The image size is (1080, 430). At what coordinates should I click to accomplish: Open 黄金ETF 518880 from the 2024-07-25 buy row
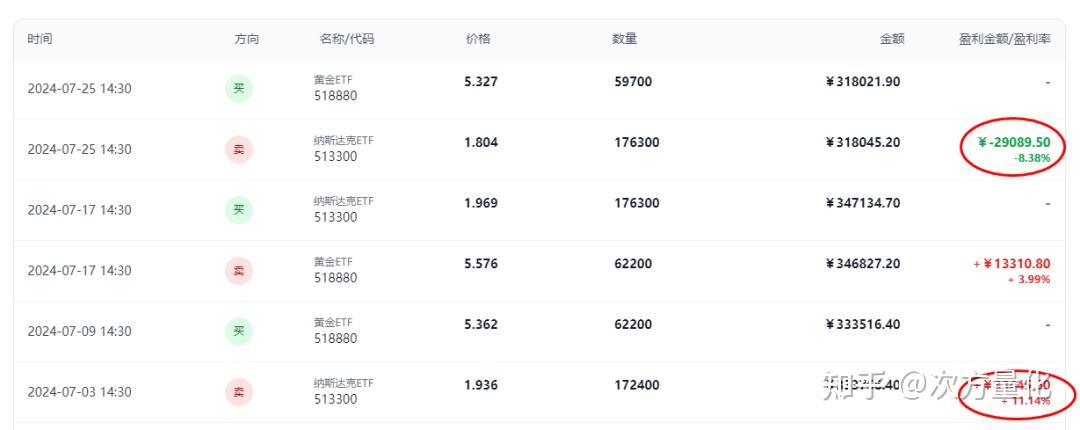335,88
